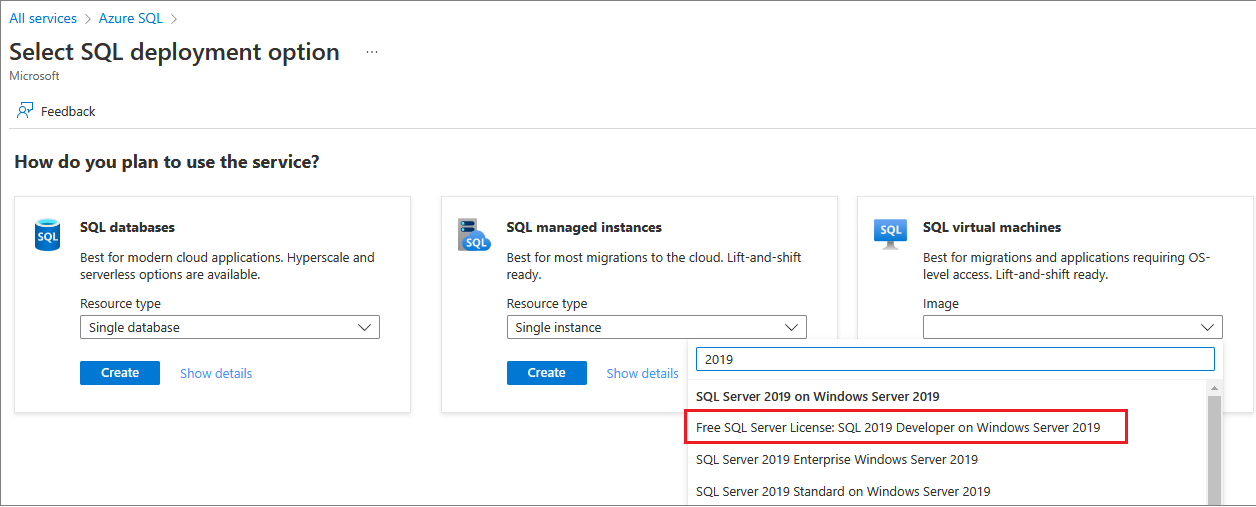Open the ellipsis more options menu

(x=372, y=52)
